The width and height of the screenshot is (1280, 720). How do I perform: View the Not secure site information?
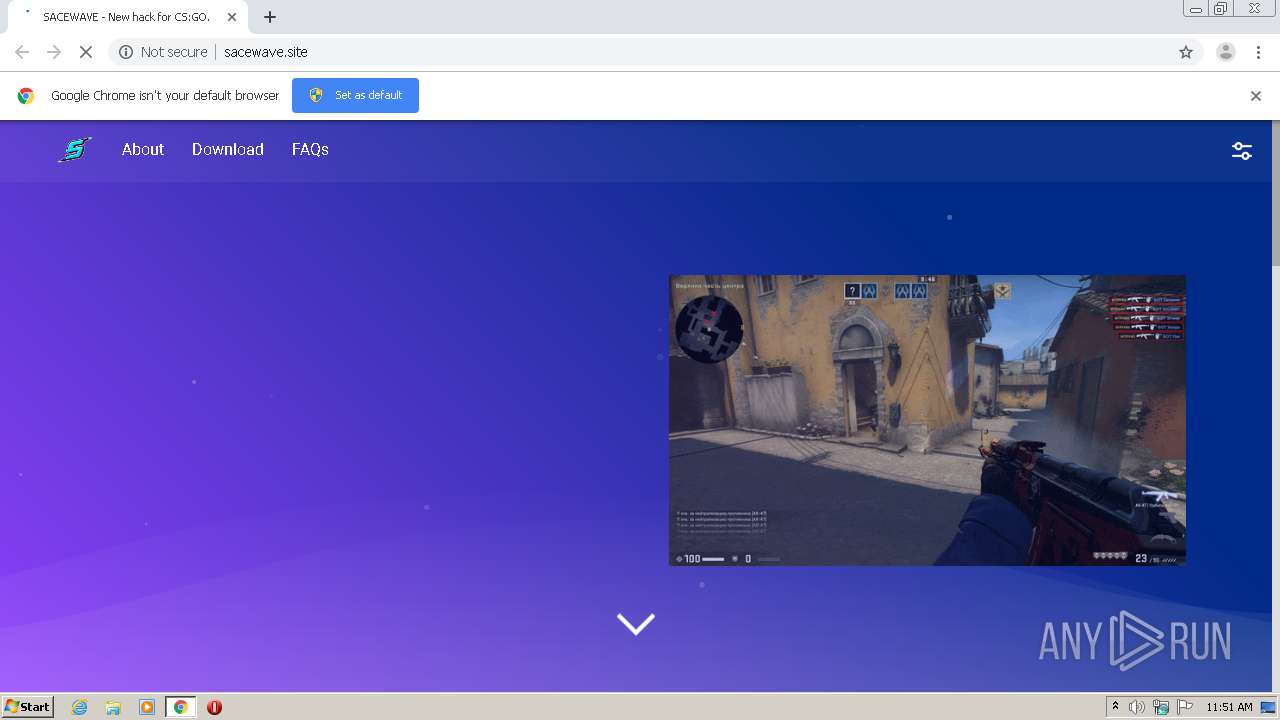point(163,52)
